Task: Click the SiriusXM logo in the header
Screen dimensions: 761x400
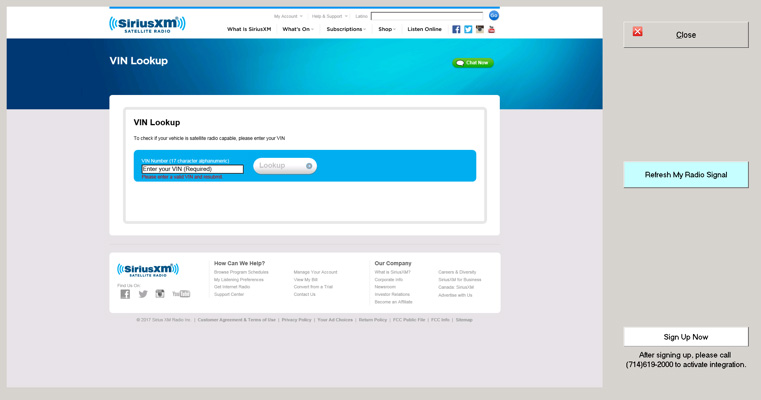Action: point(147,24)
